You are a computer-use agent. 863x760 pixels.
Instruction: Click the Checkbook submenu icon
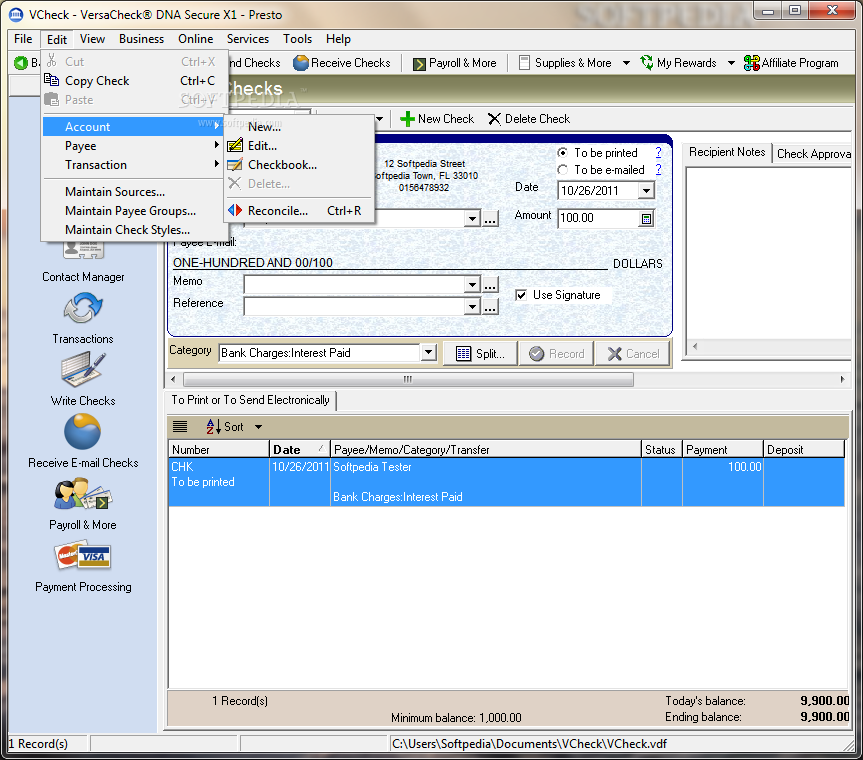pos(235,165)
